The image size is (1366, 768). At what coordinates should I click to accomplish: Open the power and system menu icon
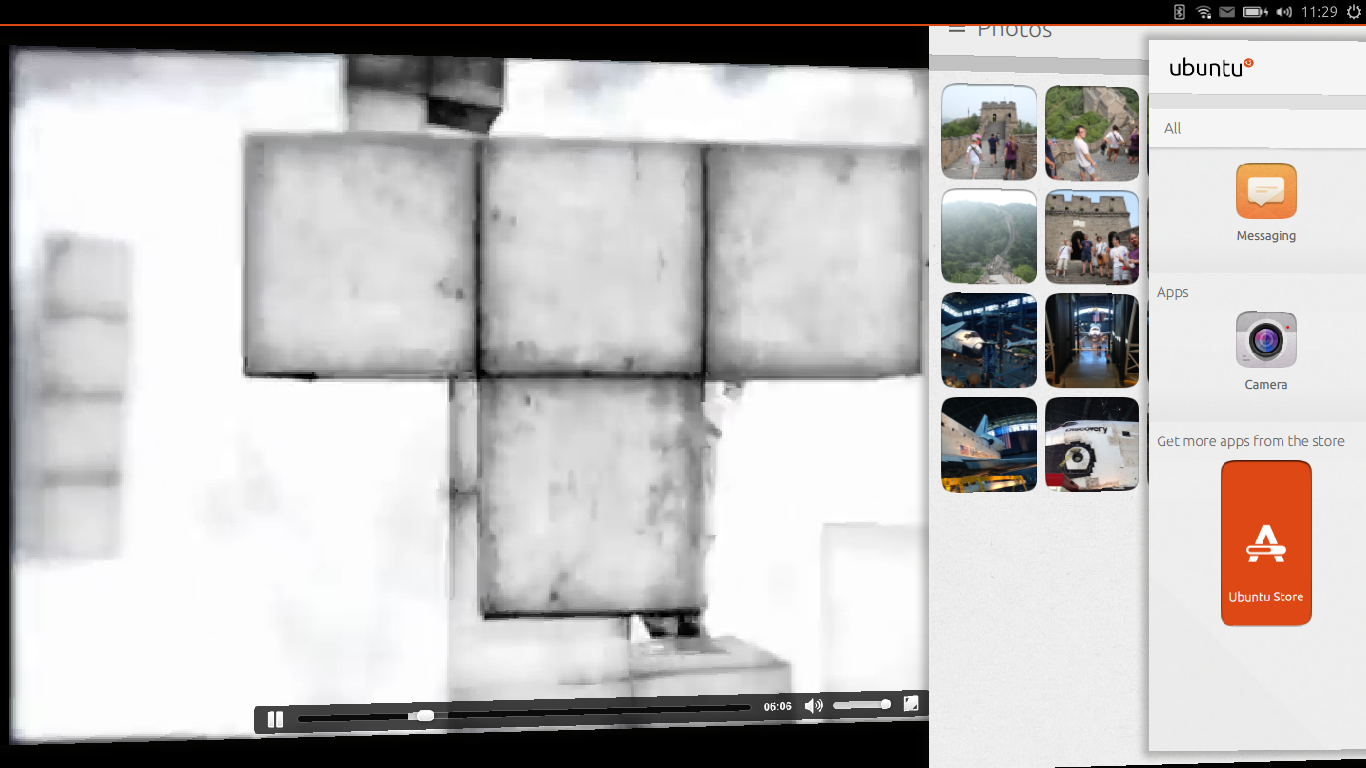click(x=1354, y=12)
